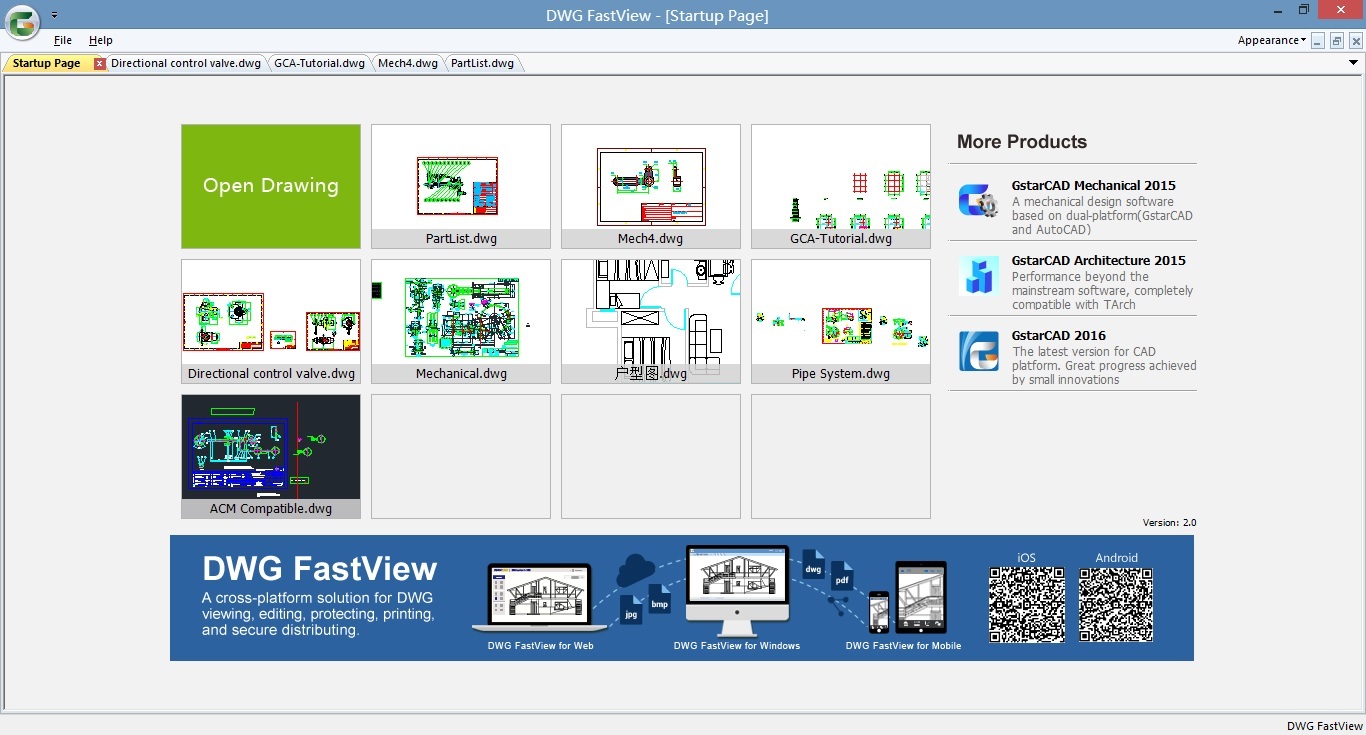Click the dwg file format icon
Image resolution: width=1366 pixels, height=735 pixels.
coord(813,564)
